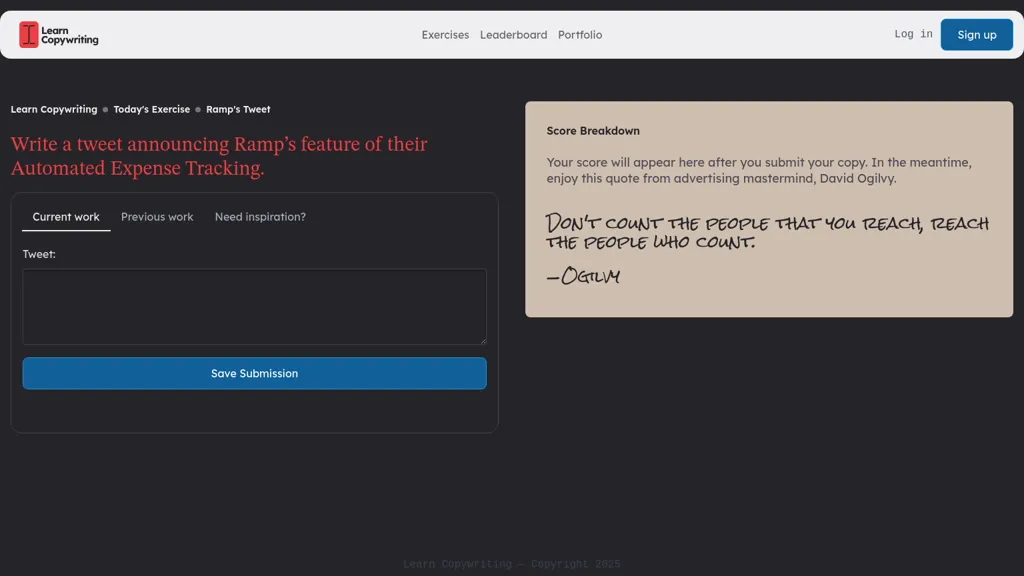The width and height of the screenshot is (1024, 576).
Task: Switch to the Previous work tab
Action: pos(157,216)
